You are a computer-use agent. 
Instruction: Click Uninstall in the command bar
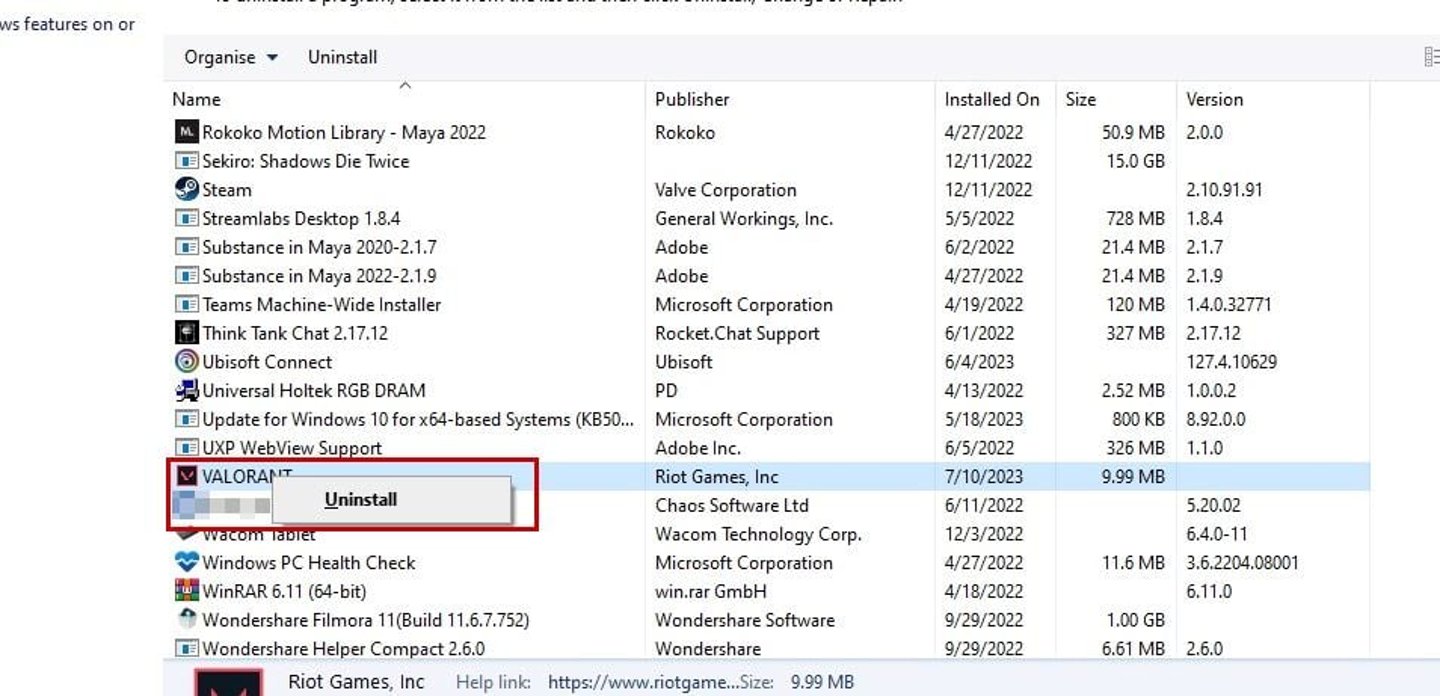[x=342, y=57]
